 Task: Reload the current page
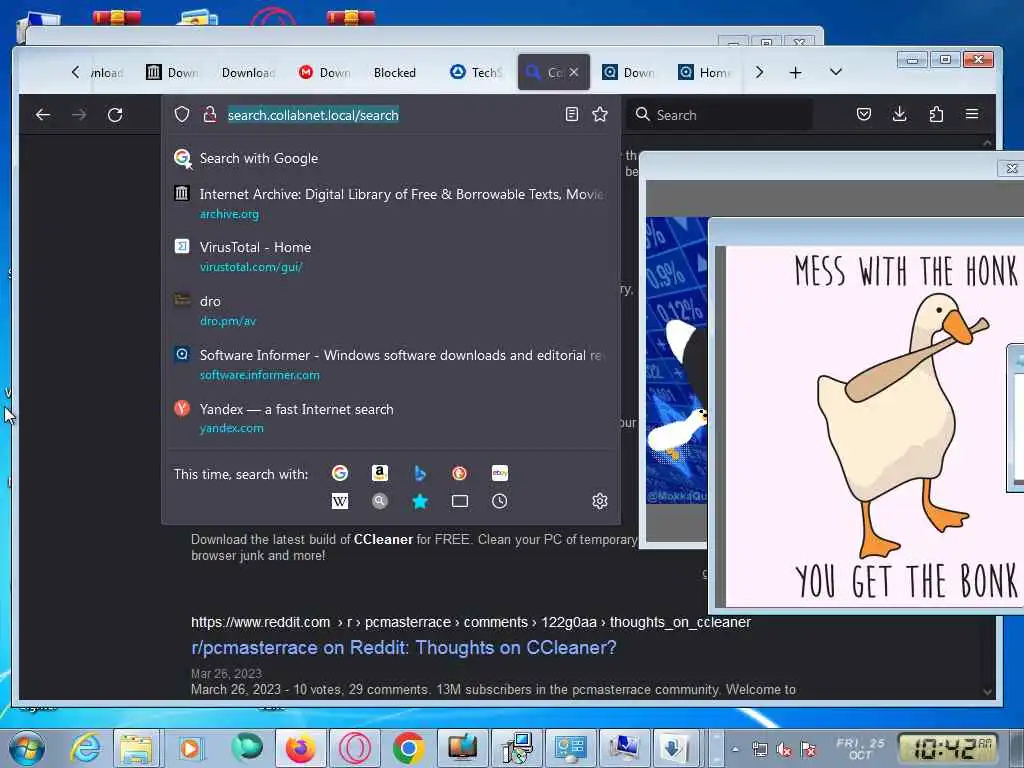(x=115, y=115)
